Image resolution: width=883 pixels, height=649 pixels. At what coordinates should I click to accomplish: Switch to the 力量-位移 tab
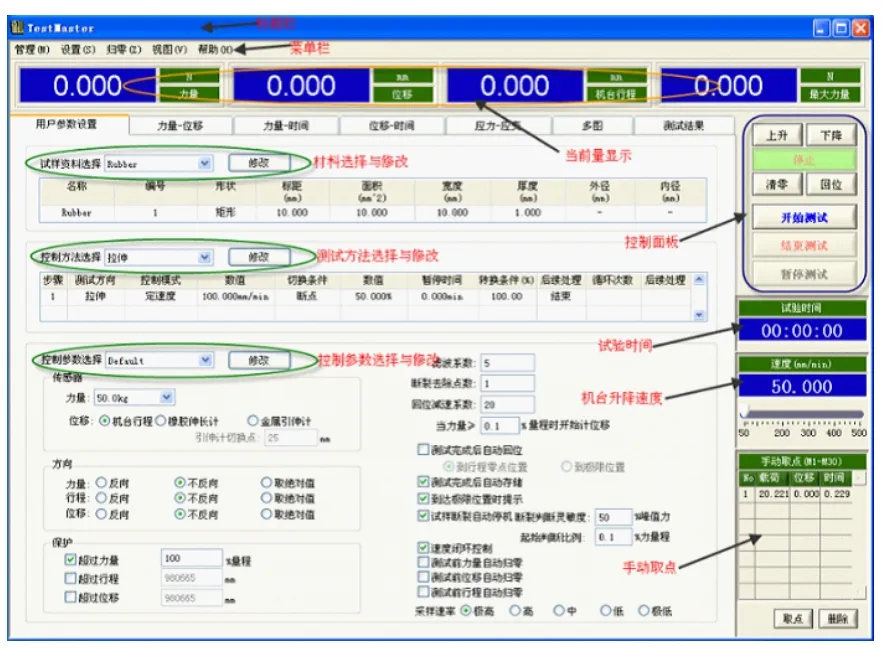179,126
